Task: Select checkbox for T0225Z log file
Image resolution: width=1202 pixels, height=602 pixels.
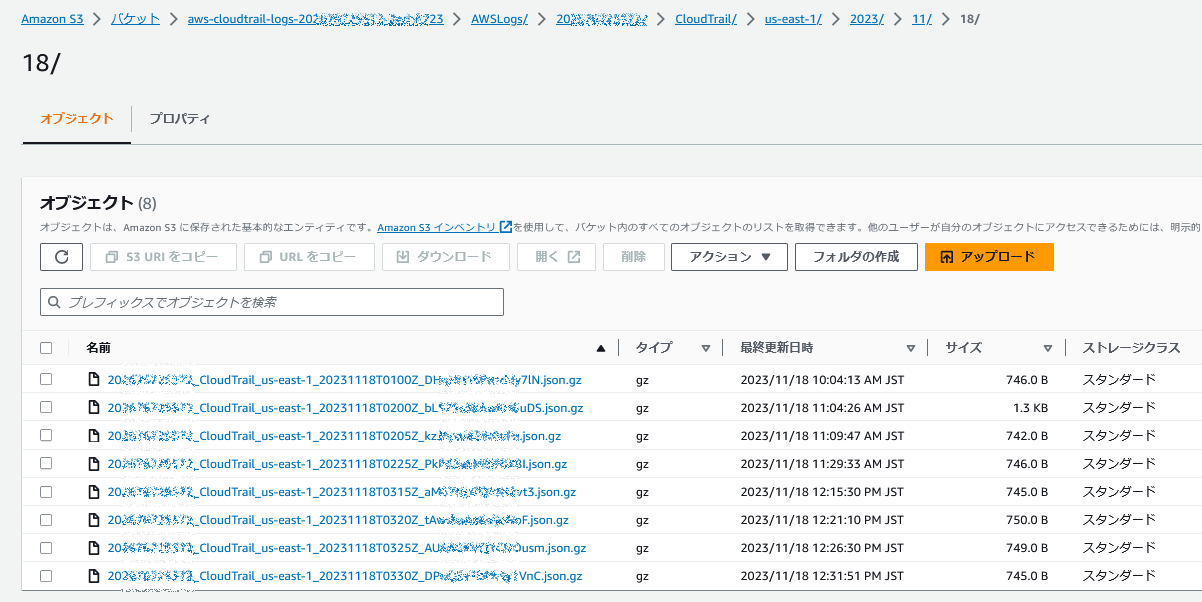Action: [46, 464]
